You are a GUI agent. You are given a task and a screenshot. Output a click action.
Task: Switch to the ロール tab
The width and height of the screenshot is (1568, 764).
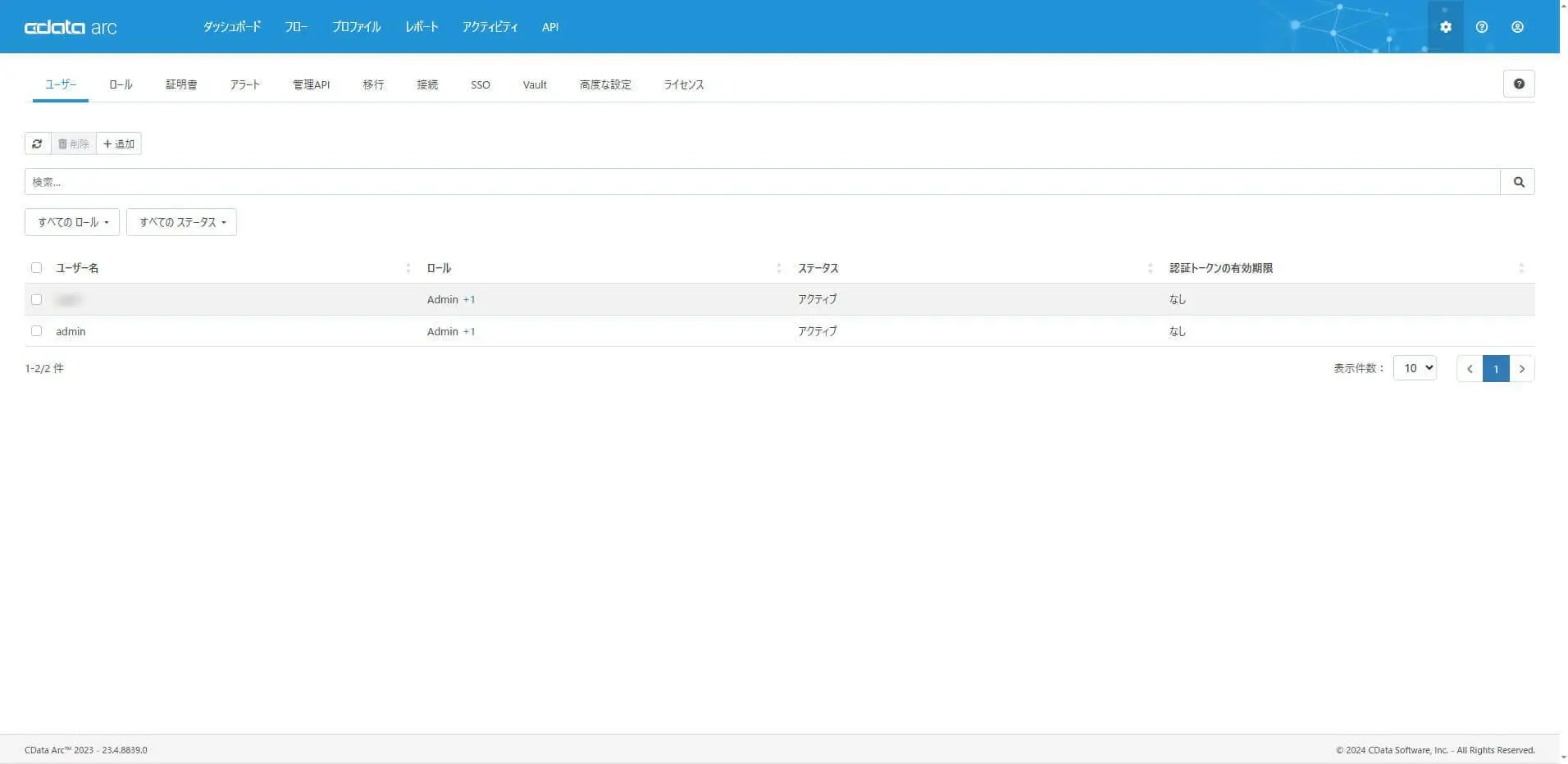click(x=121, y=84)
